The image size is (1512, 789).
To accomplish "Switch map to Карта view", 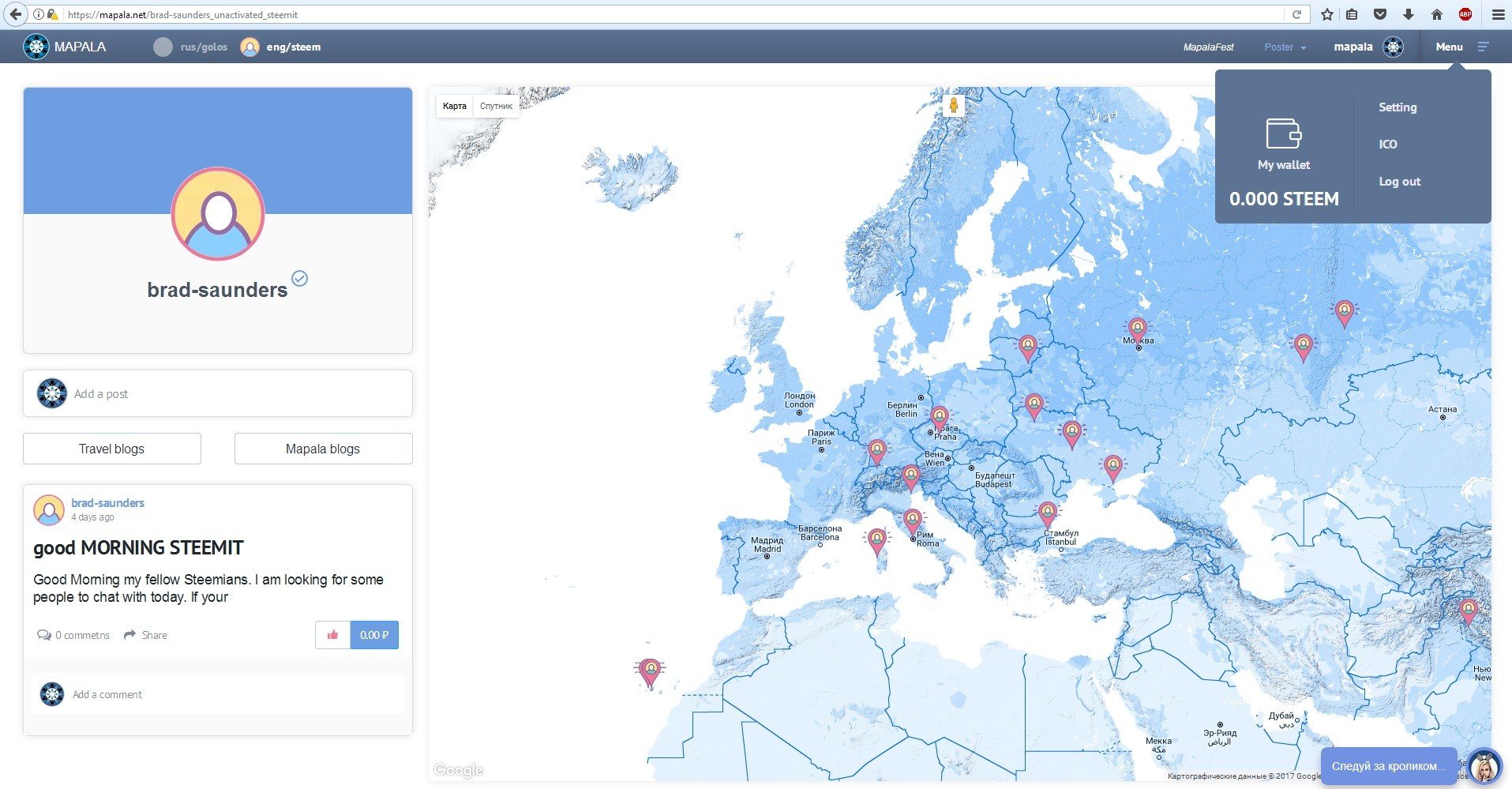I will (454, 106).
